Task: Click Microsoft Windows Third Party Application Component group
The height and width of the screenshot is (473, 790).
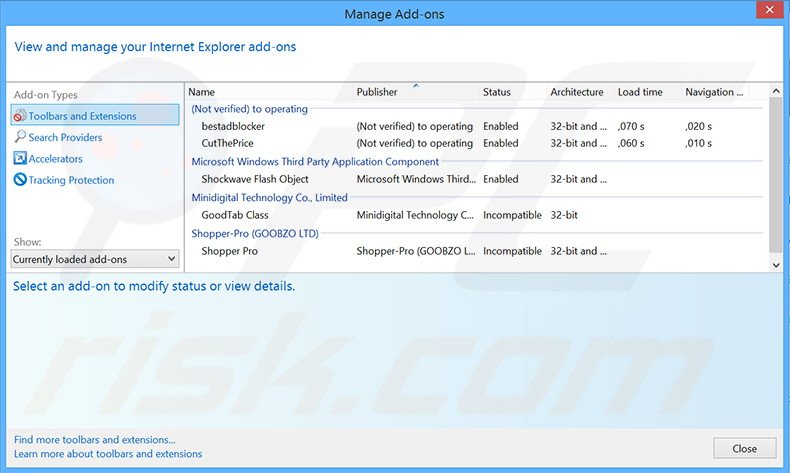Action: click(315, 162)
